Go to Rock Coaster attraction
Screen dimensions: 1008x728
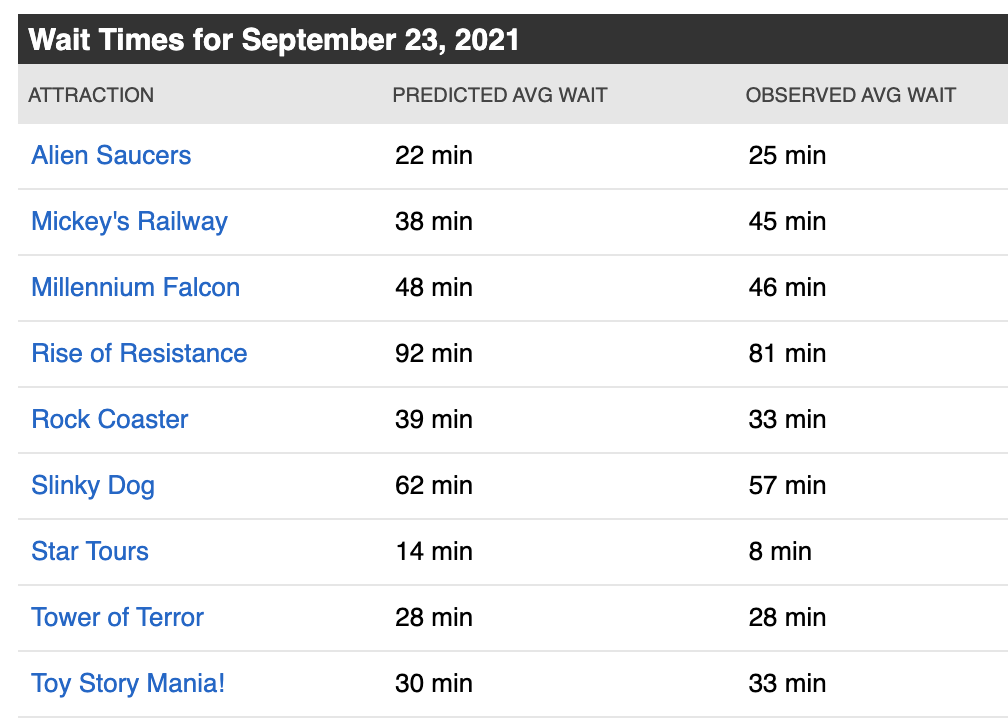[110, 419]
